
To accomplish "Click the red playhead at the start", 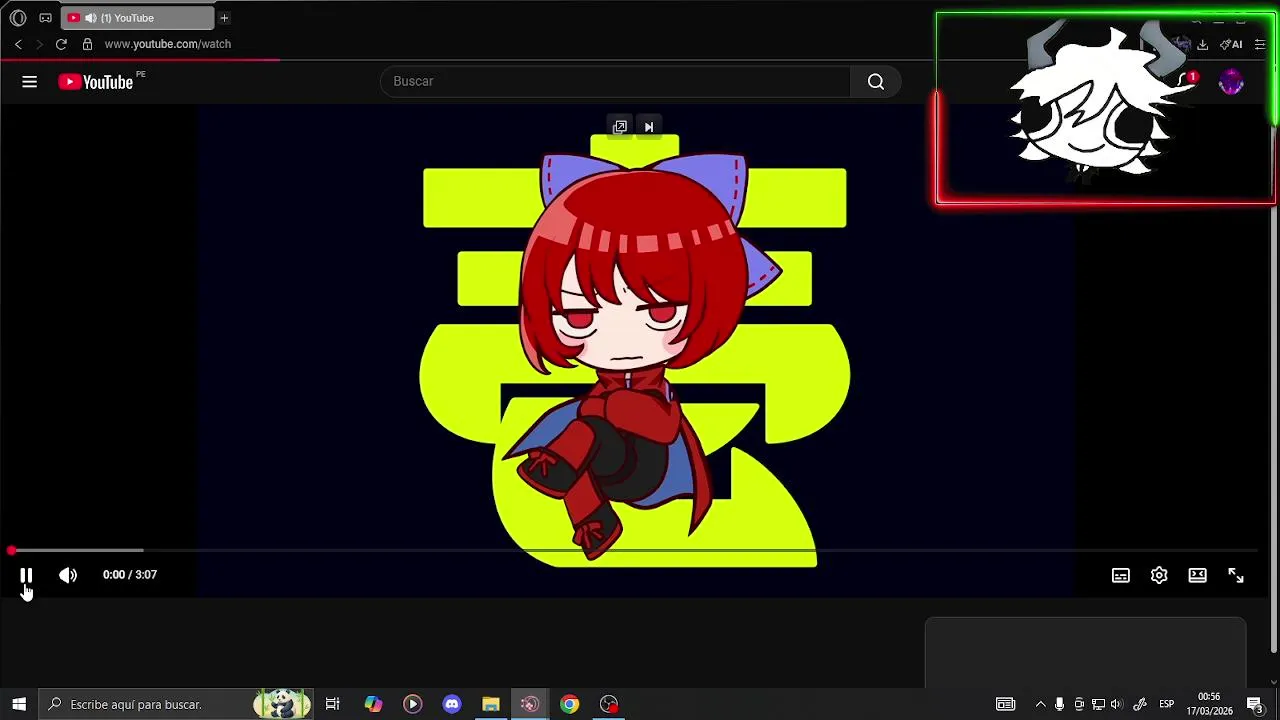I will click(11, 551).
